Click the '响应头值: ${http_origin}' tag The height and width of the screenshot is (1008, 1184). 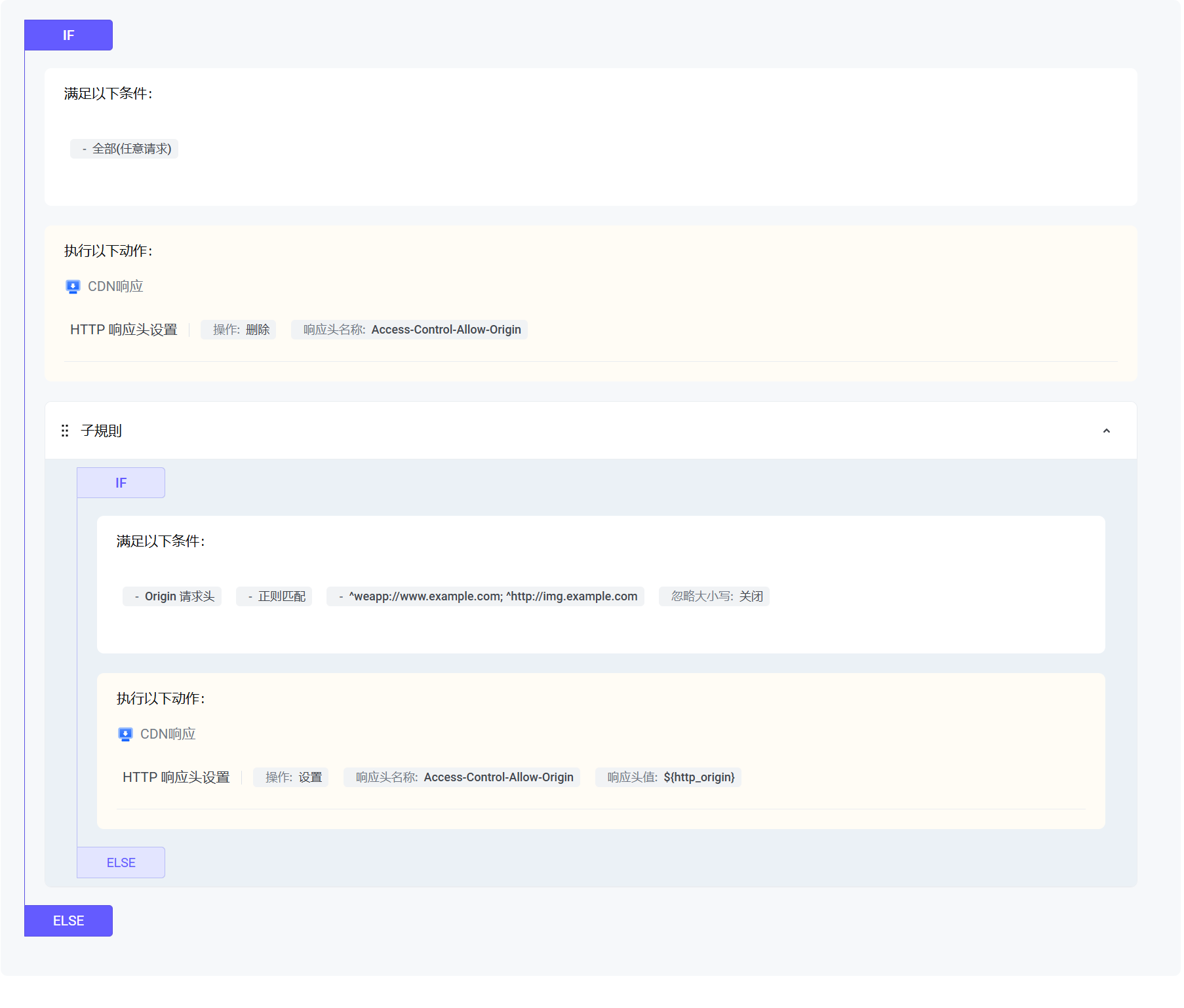(x=668, y=777)
